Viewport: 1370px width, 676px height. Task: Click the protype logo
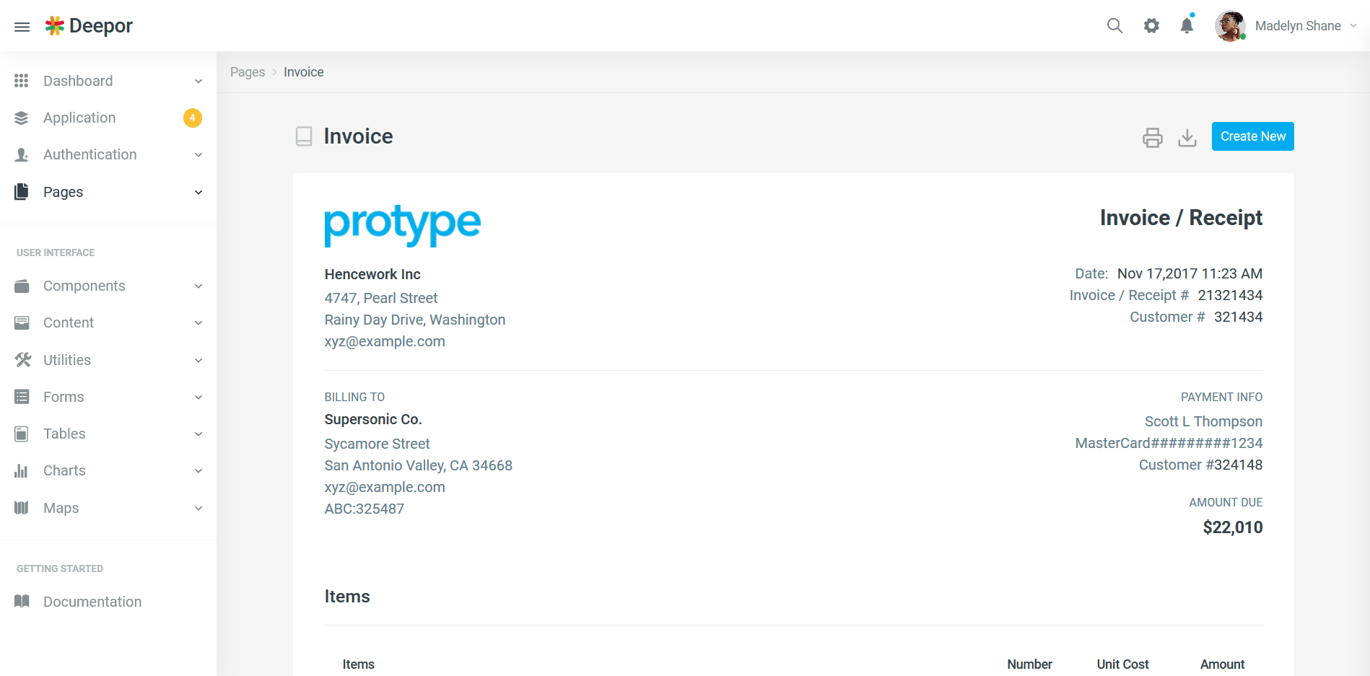pyautogui.click(x=402, y=226)
